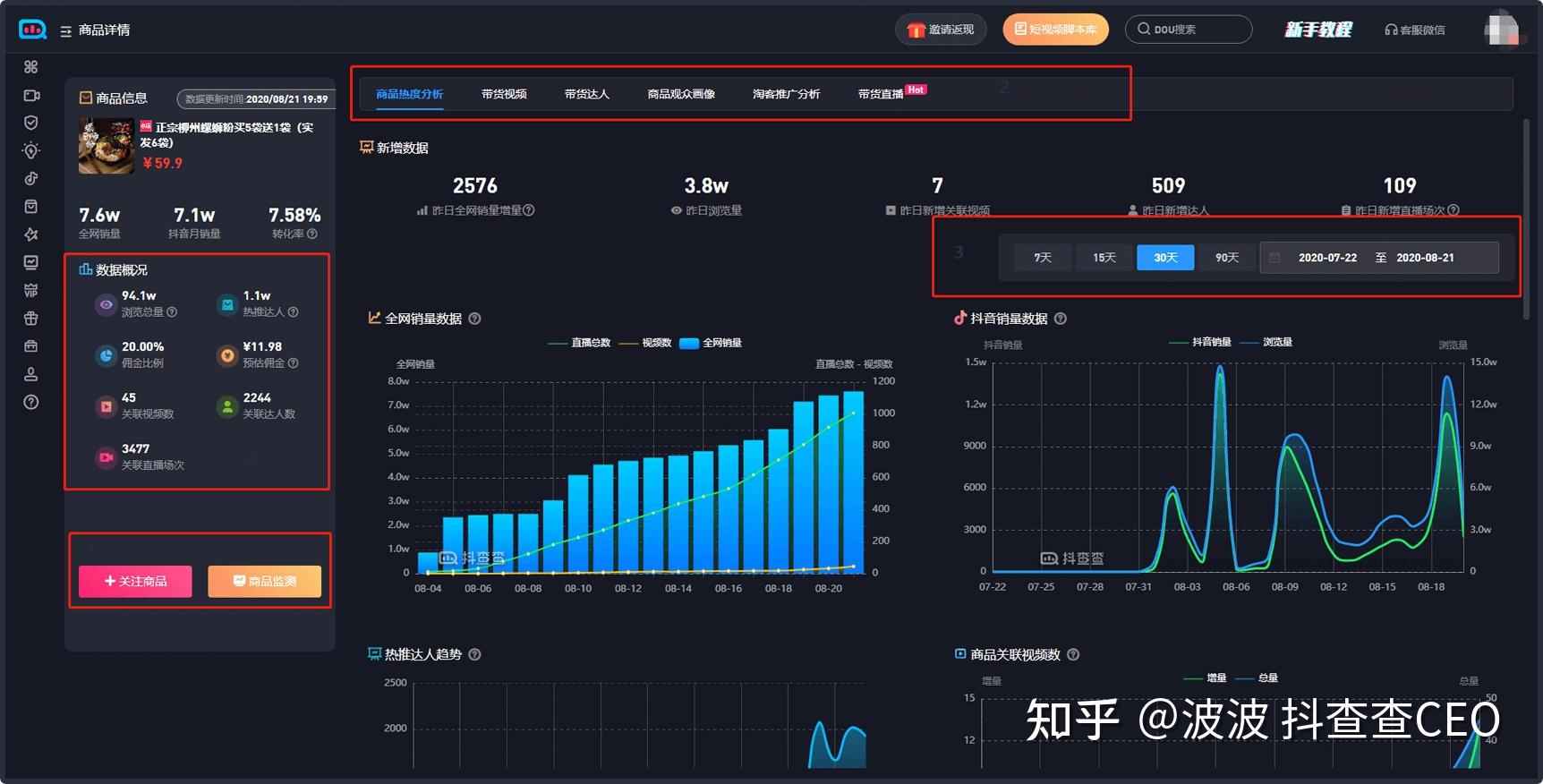
Task: Open the toolbox icon in sidebar
Action: [31, 345]
